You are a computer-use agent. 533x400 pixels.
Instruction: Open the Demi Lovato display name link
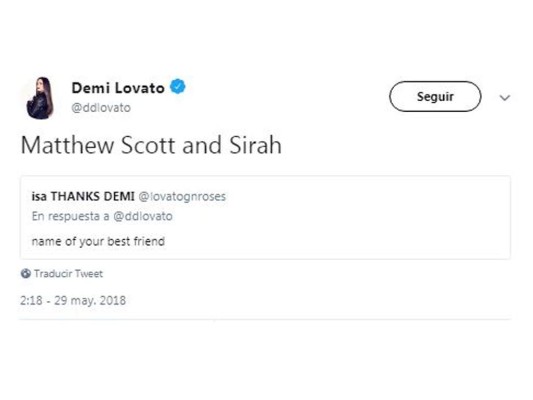coord(118,88)
